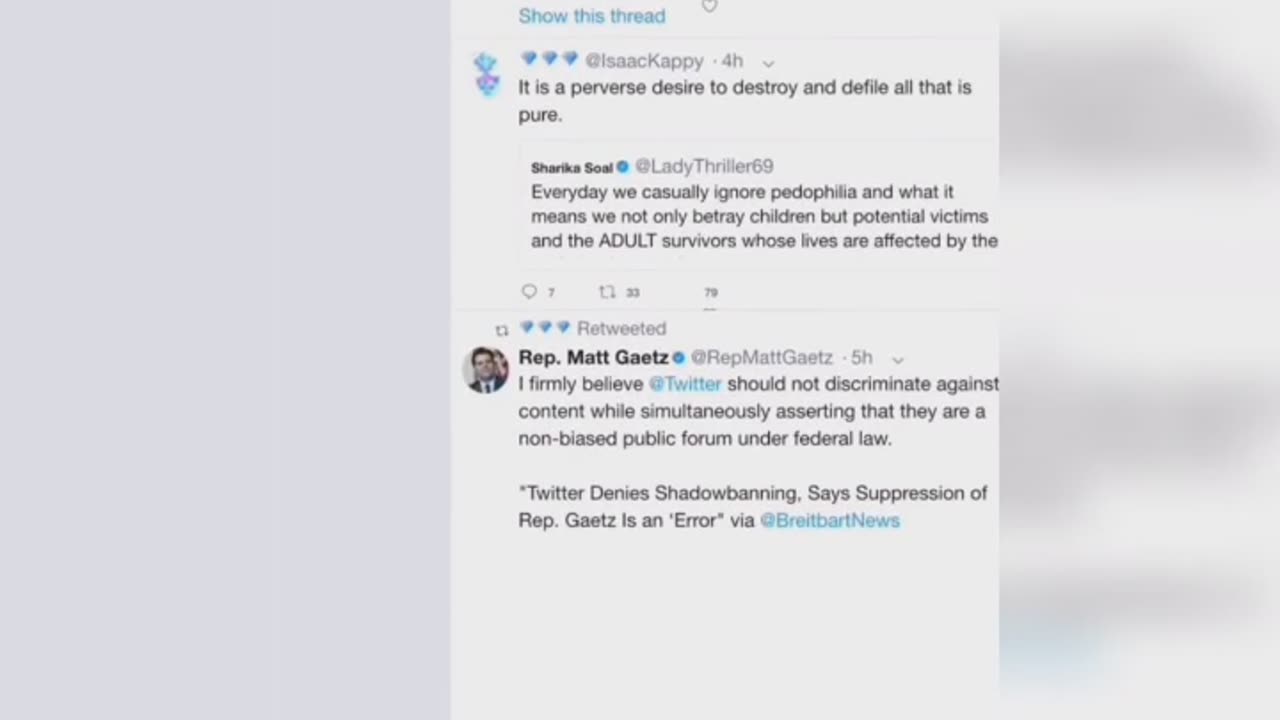Open the @RepMattGaetz handle

coord(762,358)
